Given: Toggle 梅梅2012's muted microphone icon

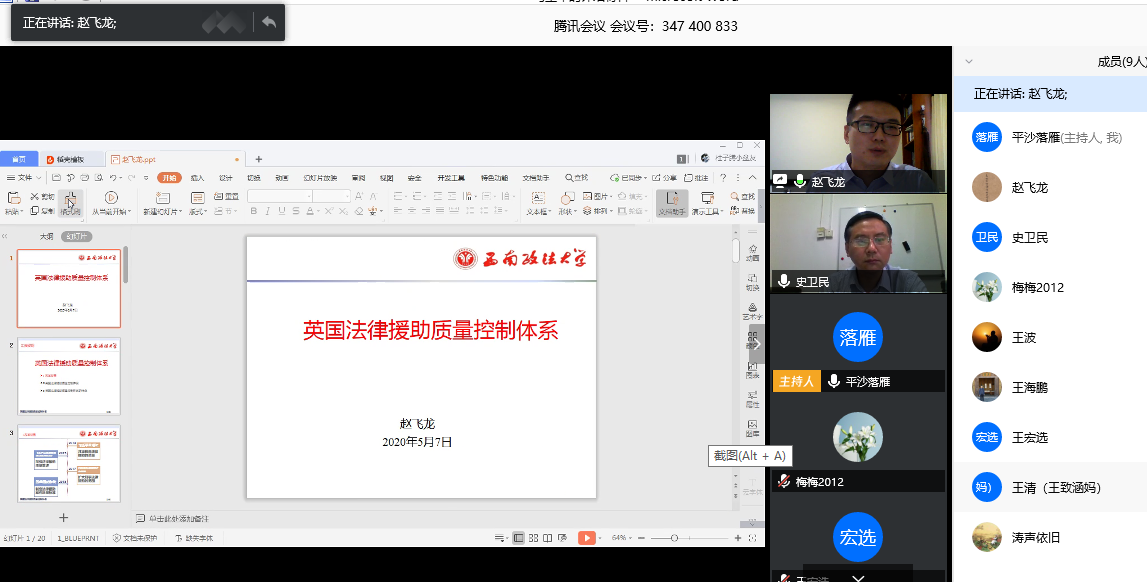Looking at the screenshot, I should 784,481.
